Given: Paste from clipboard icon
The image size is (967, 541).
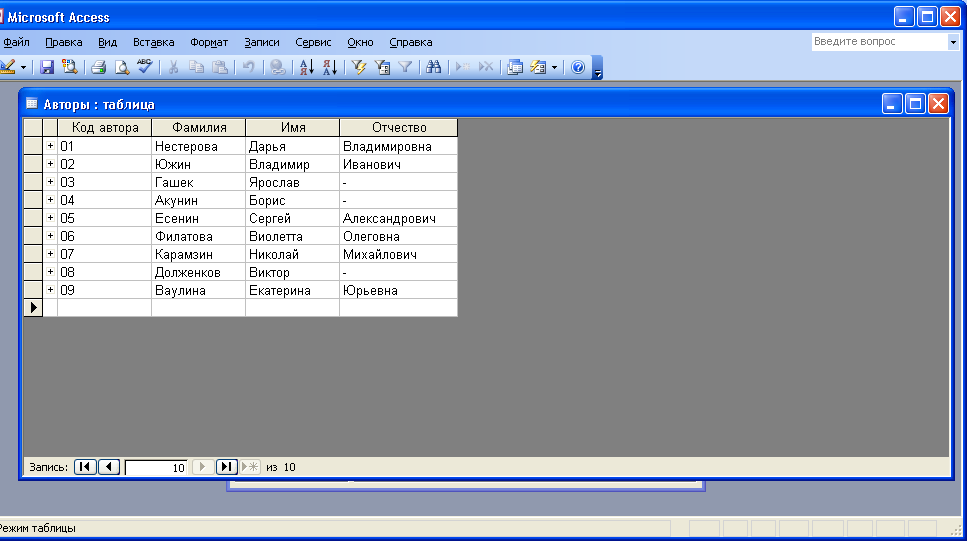Looking at the screenshot, I should point(220,67).
